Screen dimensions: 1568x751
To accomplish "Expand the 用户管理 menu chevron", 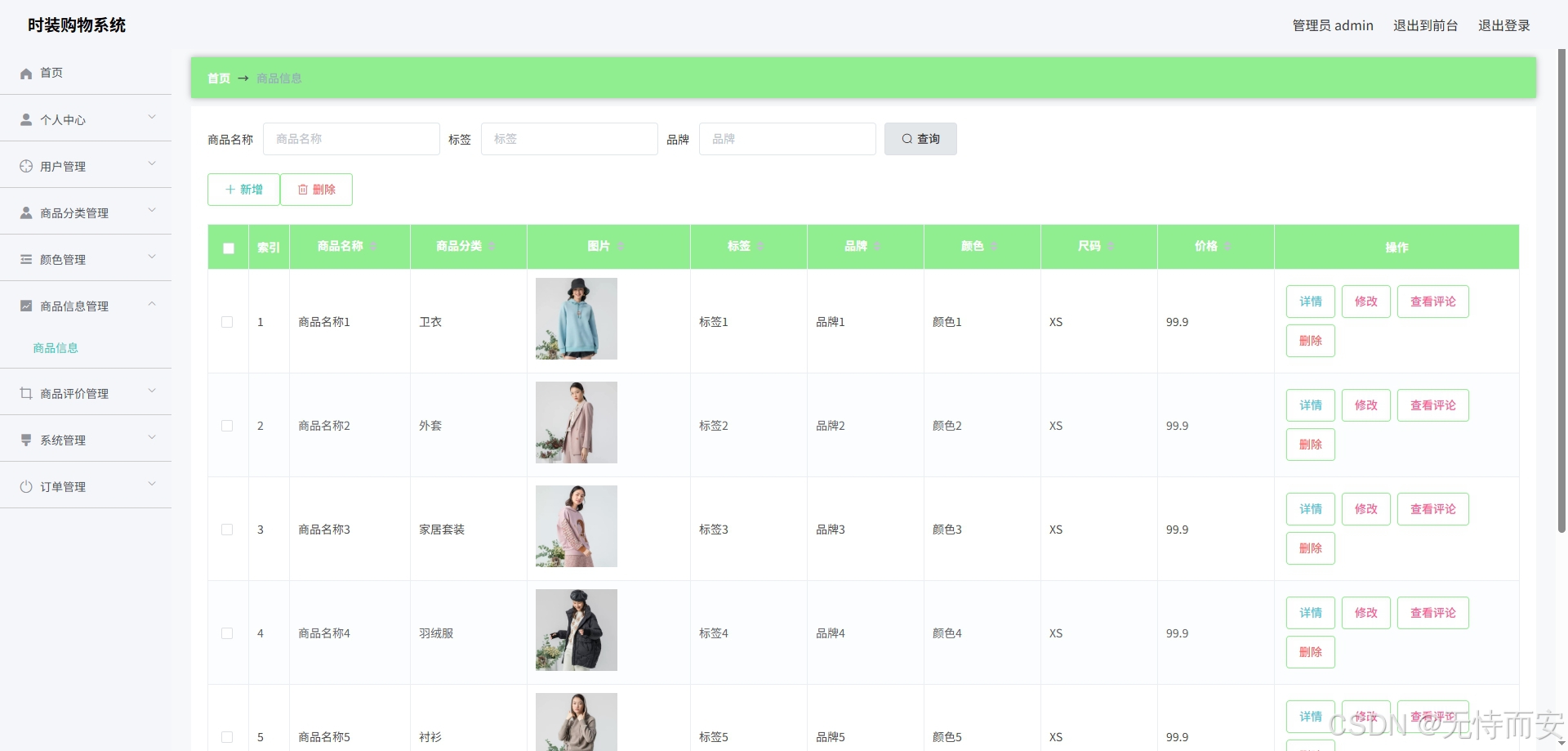I will click(152, 163).
